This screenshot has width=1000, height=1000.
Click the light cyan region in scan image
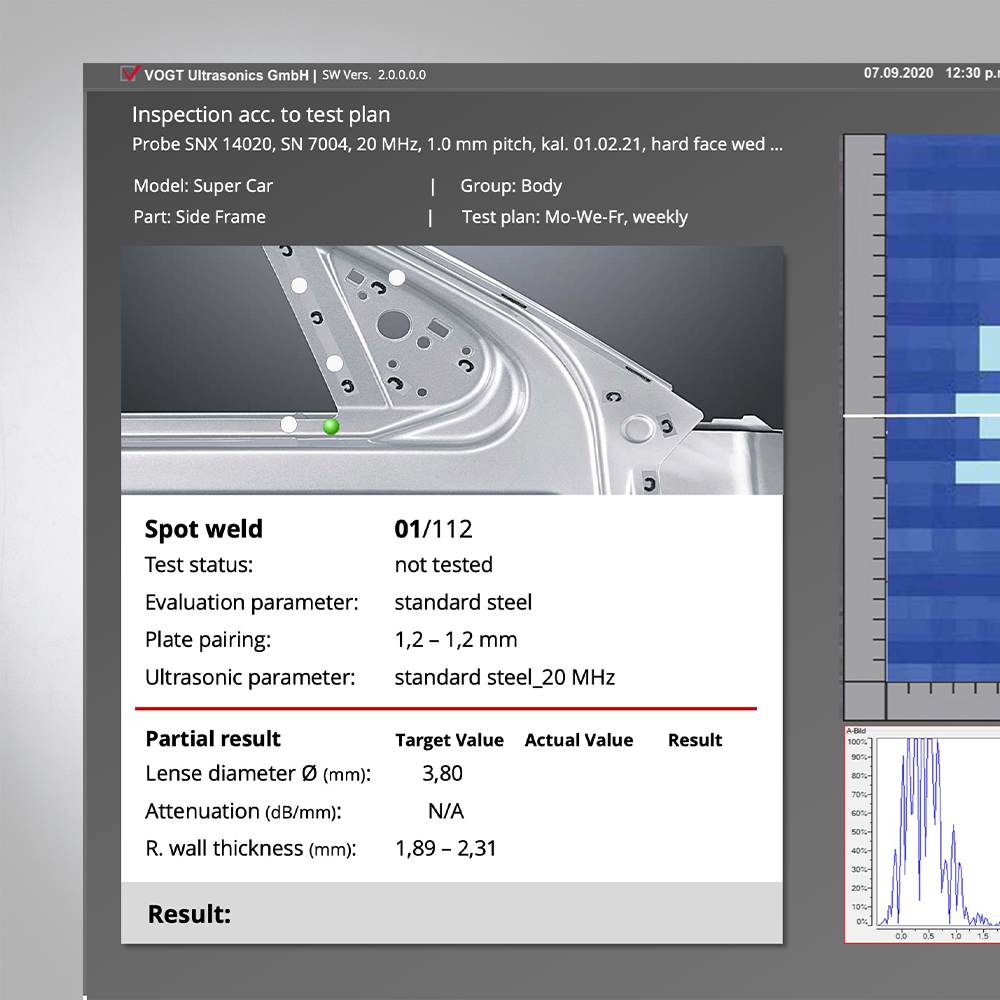[988, 350]
